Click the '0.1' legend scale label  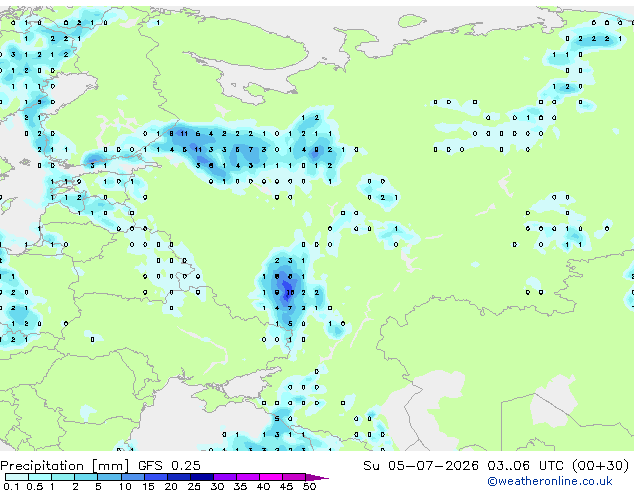11,486
